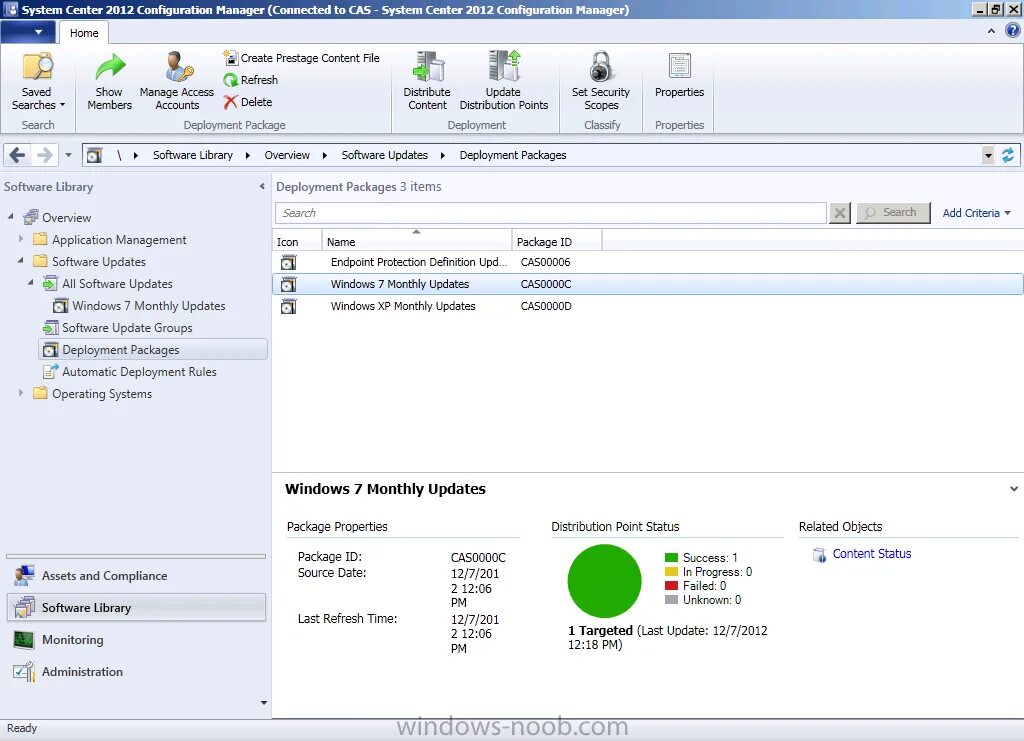Screen dimensions: 1024x741
Task: Switch to the Monitoring workspace
Action: [136, 640]
